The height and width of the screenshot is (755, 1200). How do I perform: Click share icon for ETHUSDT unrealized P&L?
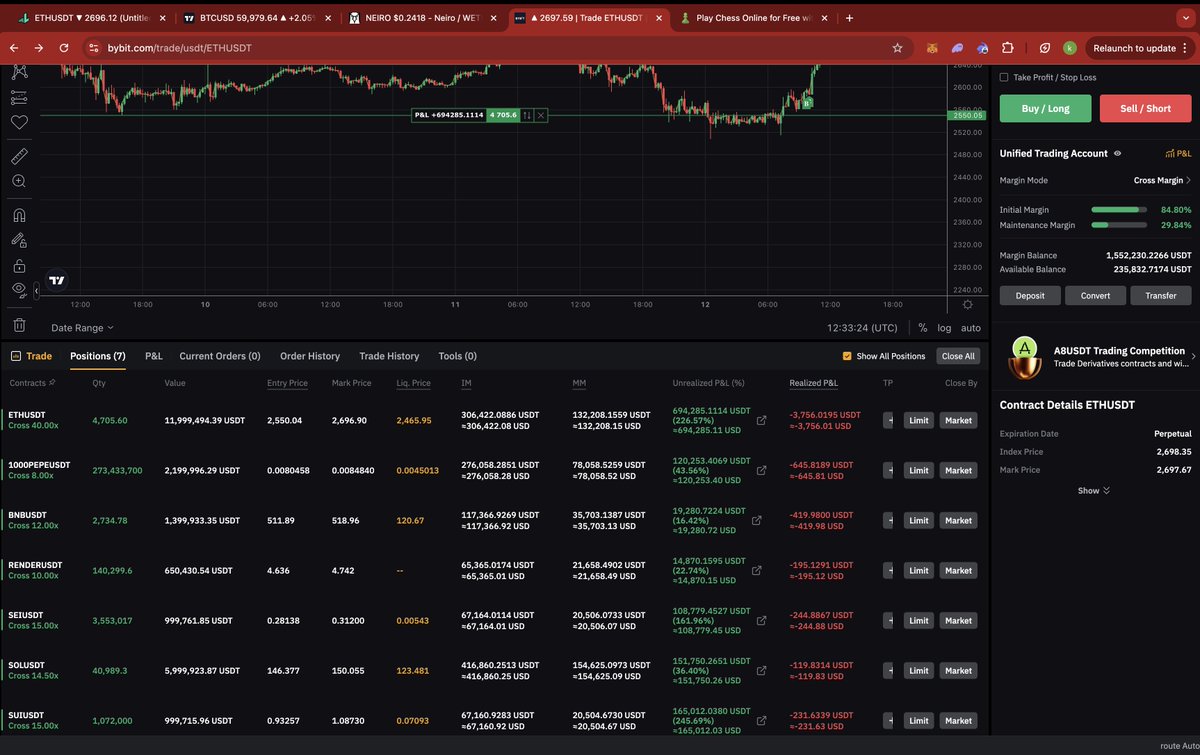point(760,421)
